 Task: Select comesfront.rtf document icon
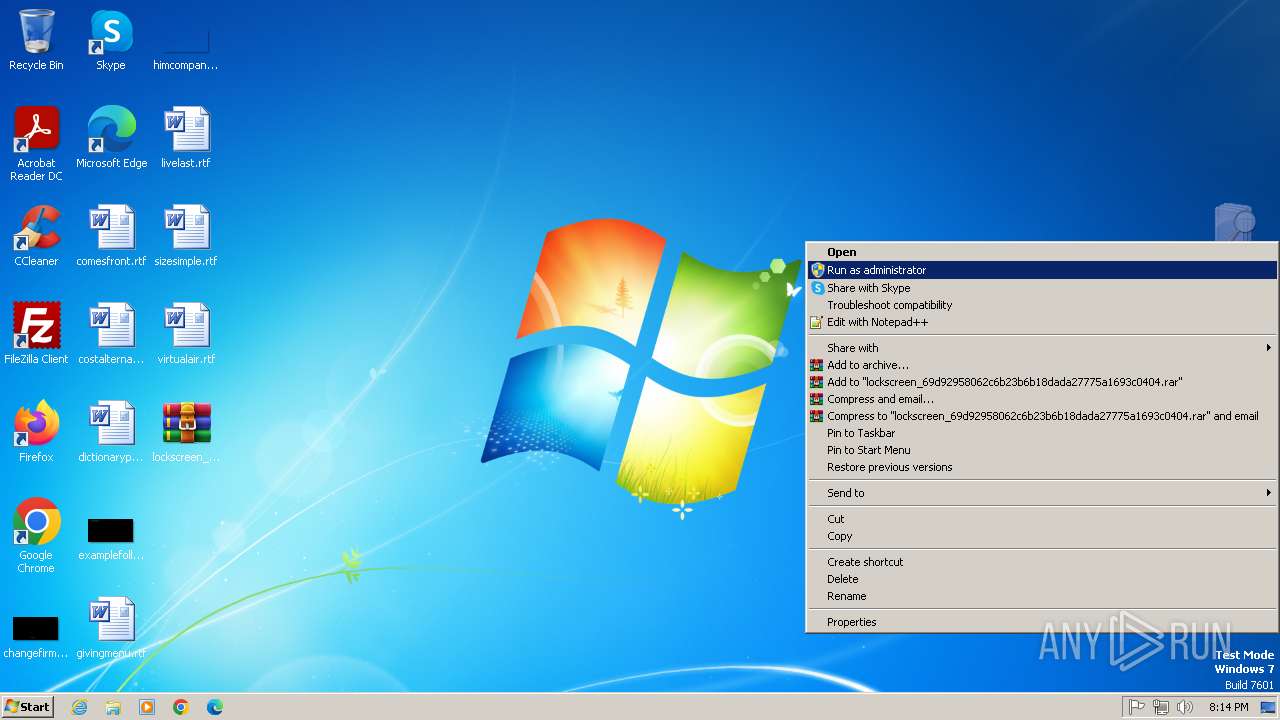111,236
